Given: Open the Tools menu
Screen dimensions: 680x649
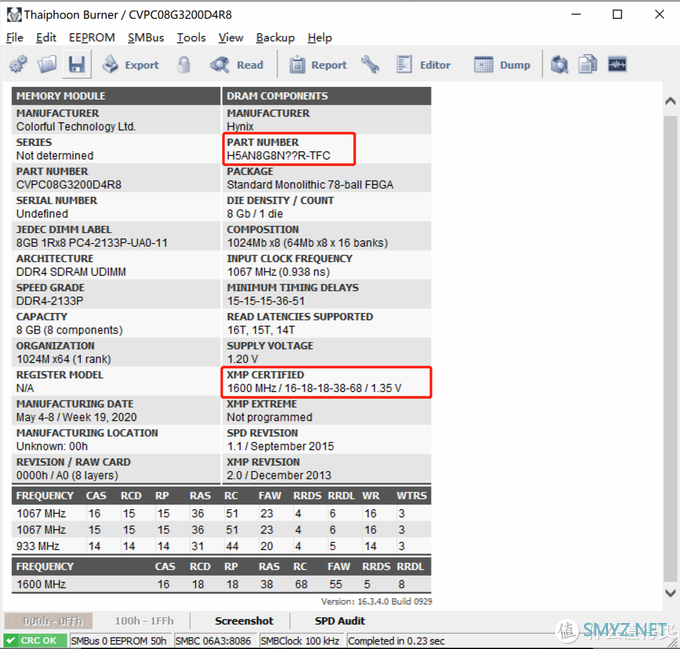Looking at the screenshot, I should coord(191,38).
